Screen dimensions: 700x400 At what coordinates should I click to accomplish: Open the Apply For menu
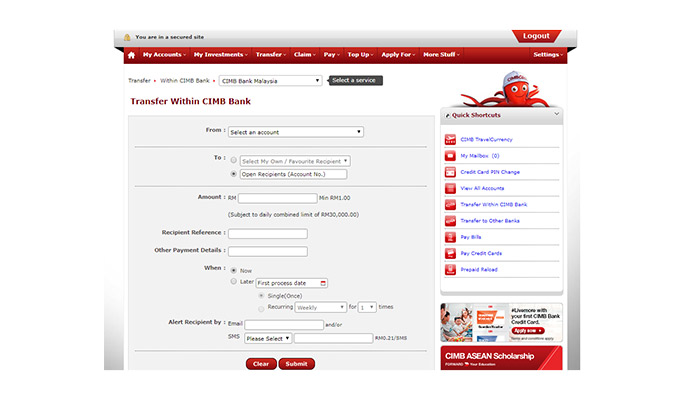click(398, 55)
